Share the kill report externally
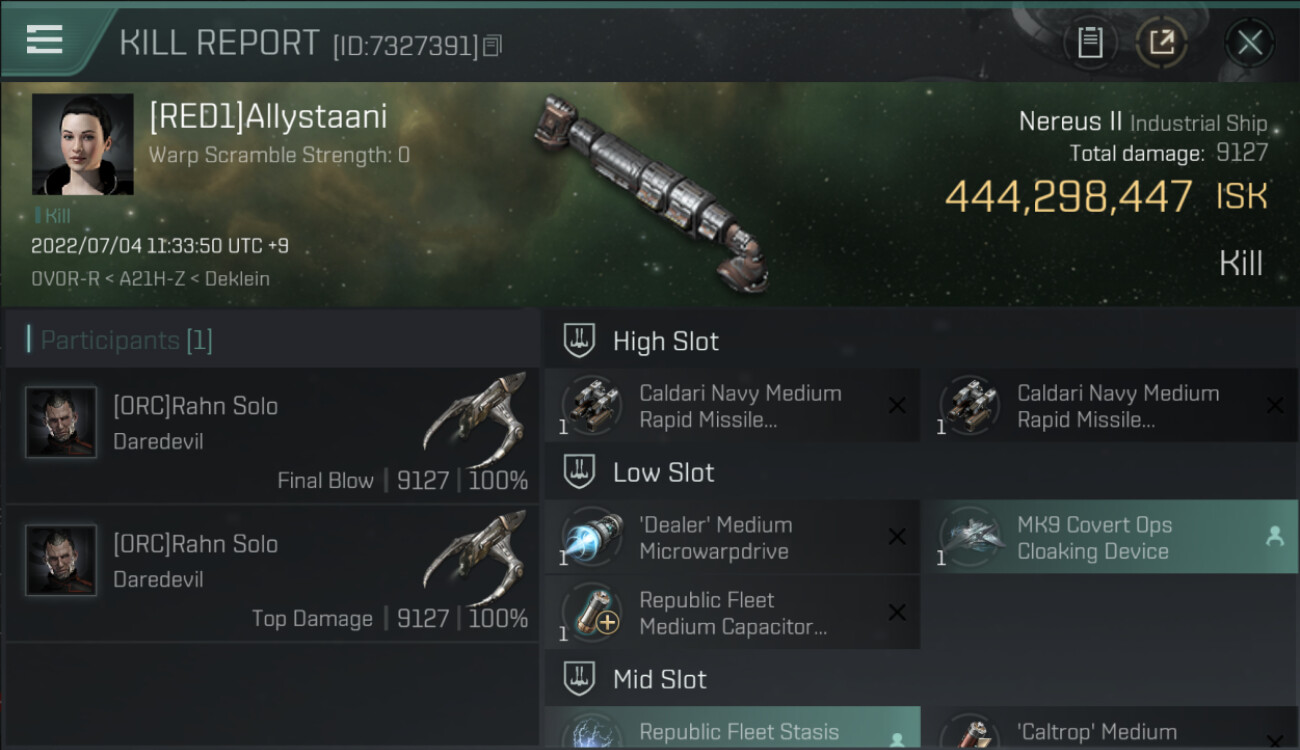The image size is (1300, 750). (1161, 42)
